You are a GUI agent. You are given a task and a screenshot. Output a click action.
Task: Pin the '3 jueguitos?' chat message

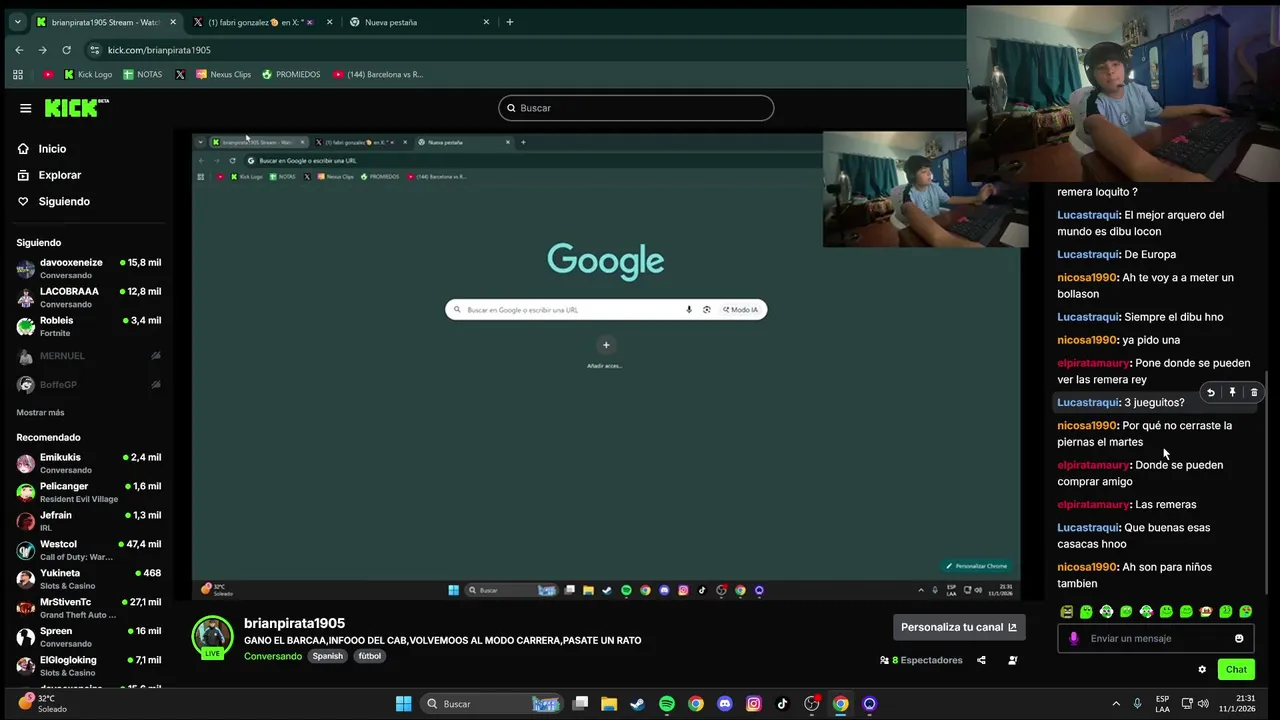pos(1232,393)
